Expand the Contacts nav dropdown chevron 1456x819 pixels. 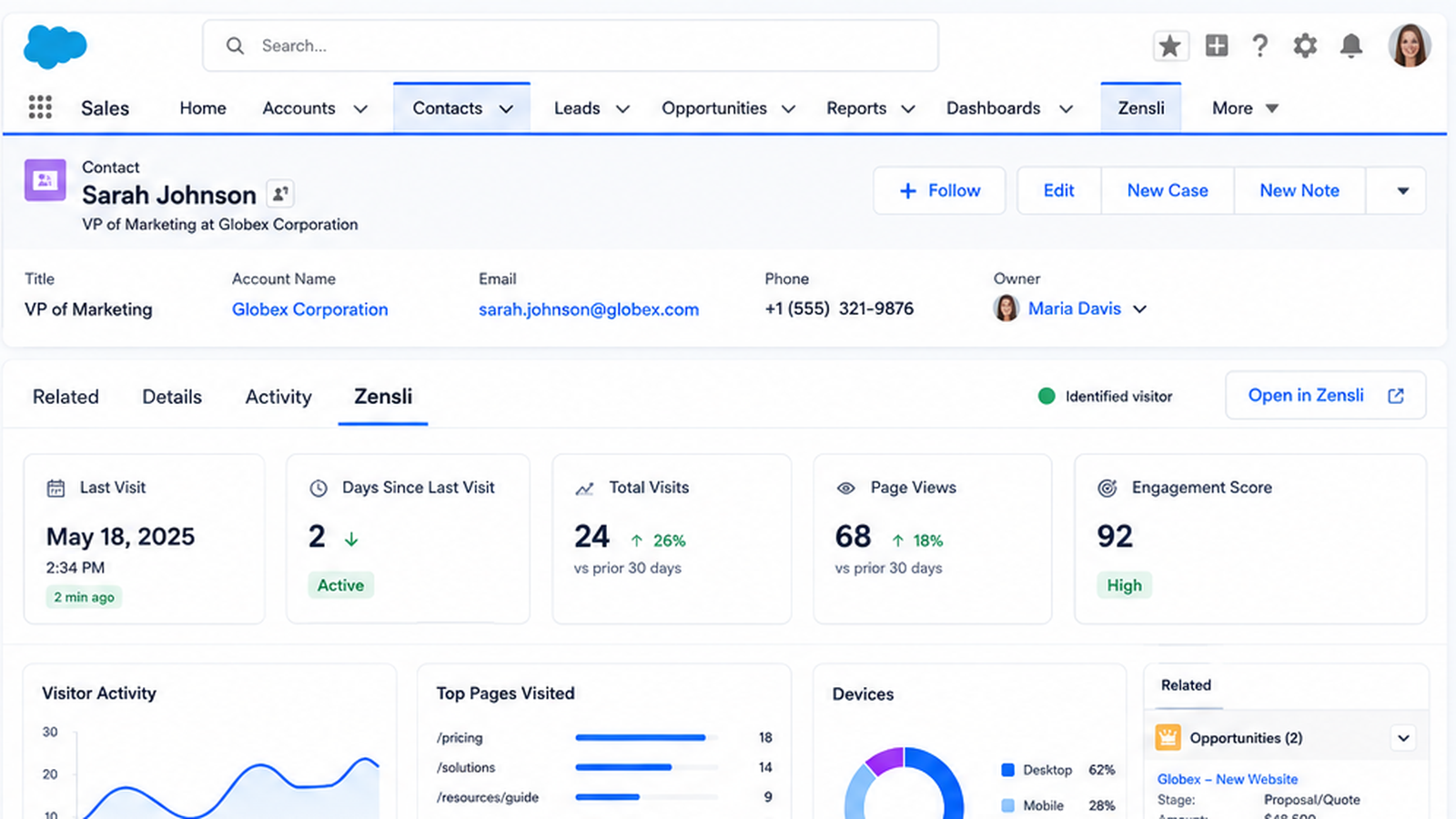[506, 108]
